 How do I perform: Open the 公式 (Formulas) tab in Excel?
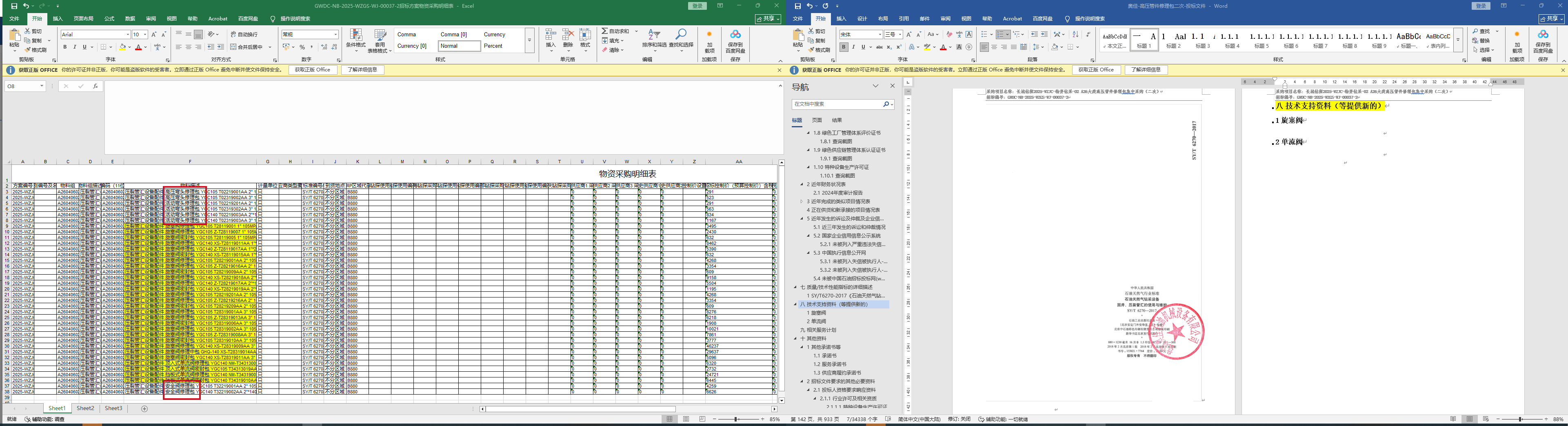point(109,19)
